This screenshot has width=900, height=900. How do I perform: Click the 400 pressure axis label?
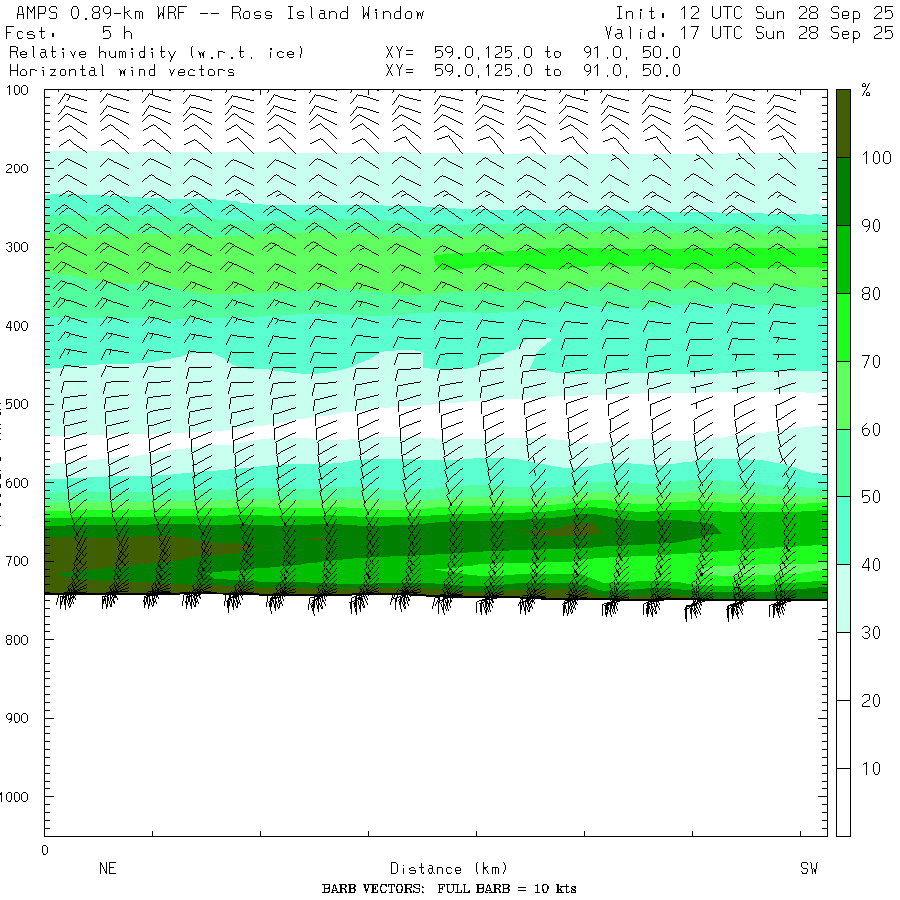17,326
